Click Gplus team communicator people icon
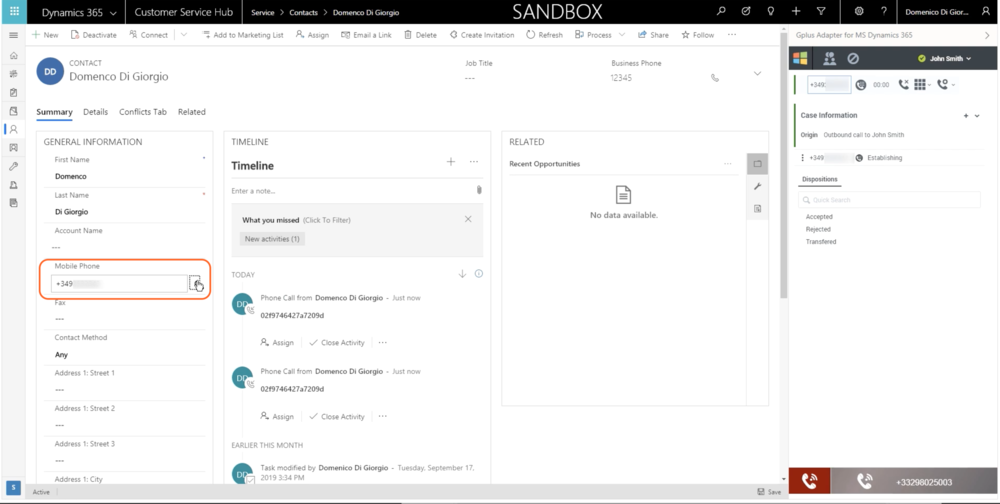The width and height of the screenshot is (1000, 504). pos(829,59)
